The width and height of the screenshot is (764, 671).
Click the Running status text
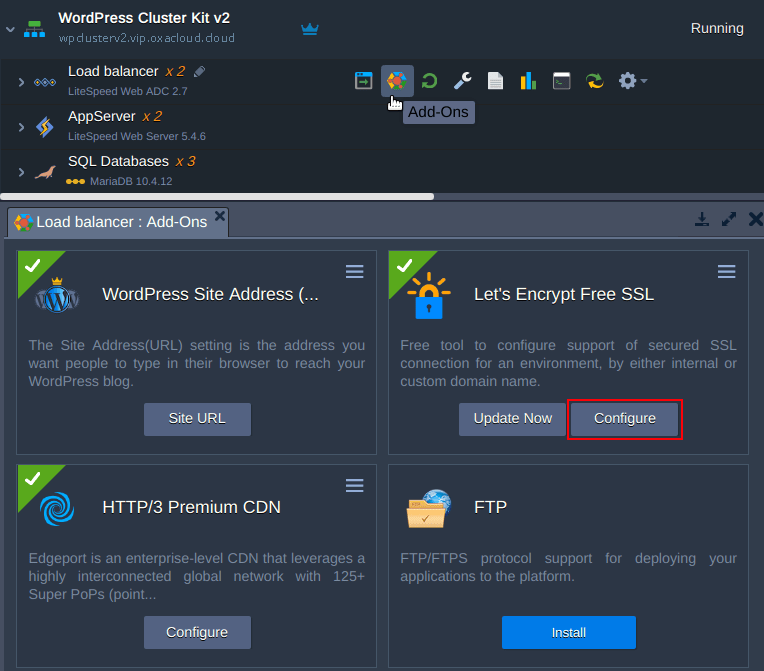[717, 29]
